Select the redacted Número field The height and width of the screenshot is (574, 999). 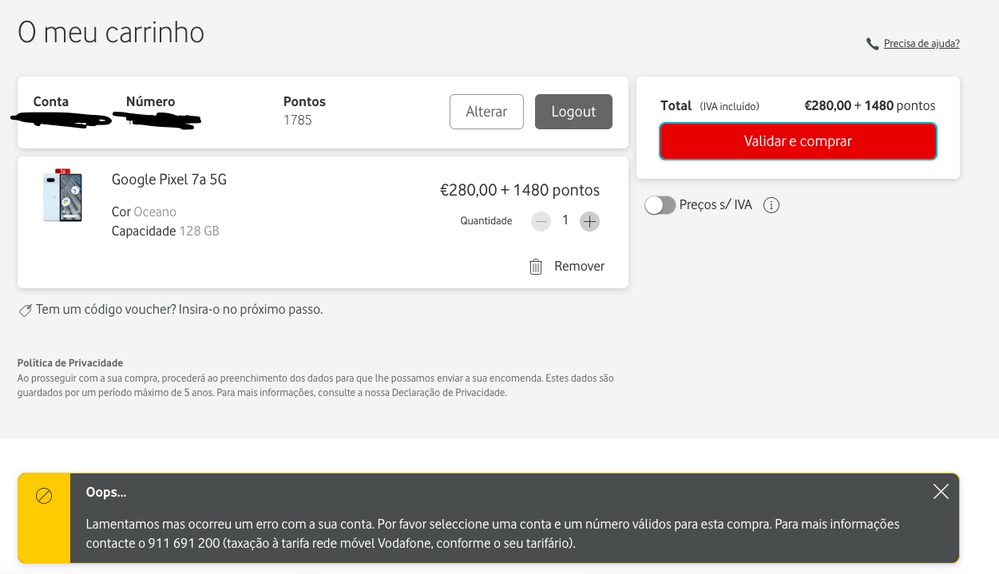pyautogui.click(x=157, y=120)
